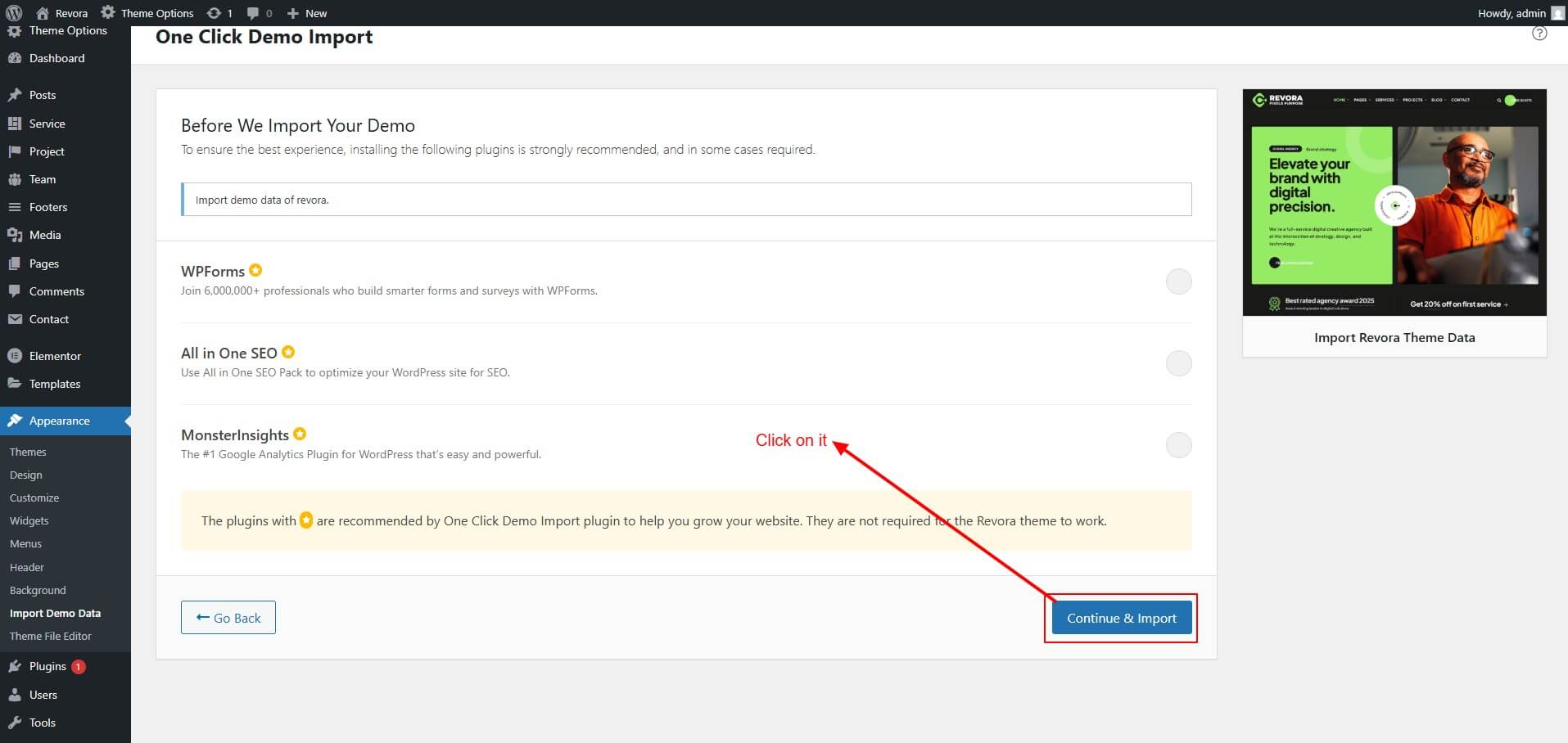Click the 'Before We Import Your Demo' heading
Viewport: 1568px width, 743px height.
click(x=298, y=125)
